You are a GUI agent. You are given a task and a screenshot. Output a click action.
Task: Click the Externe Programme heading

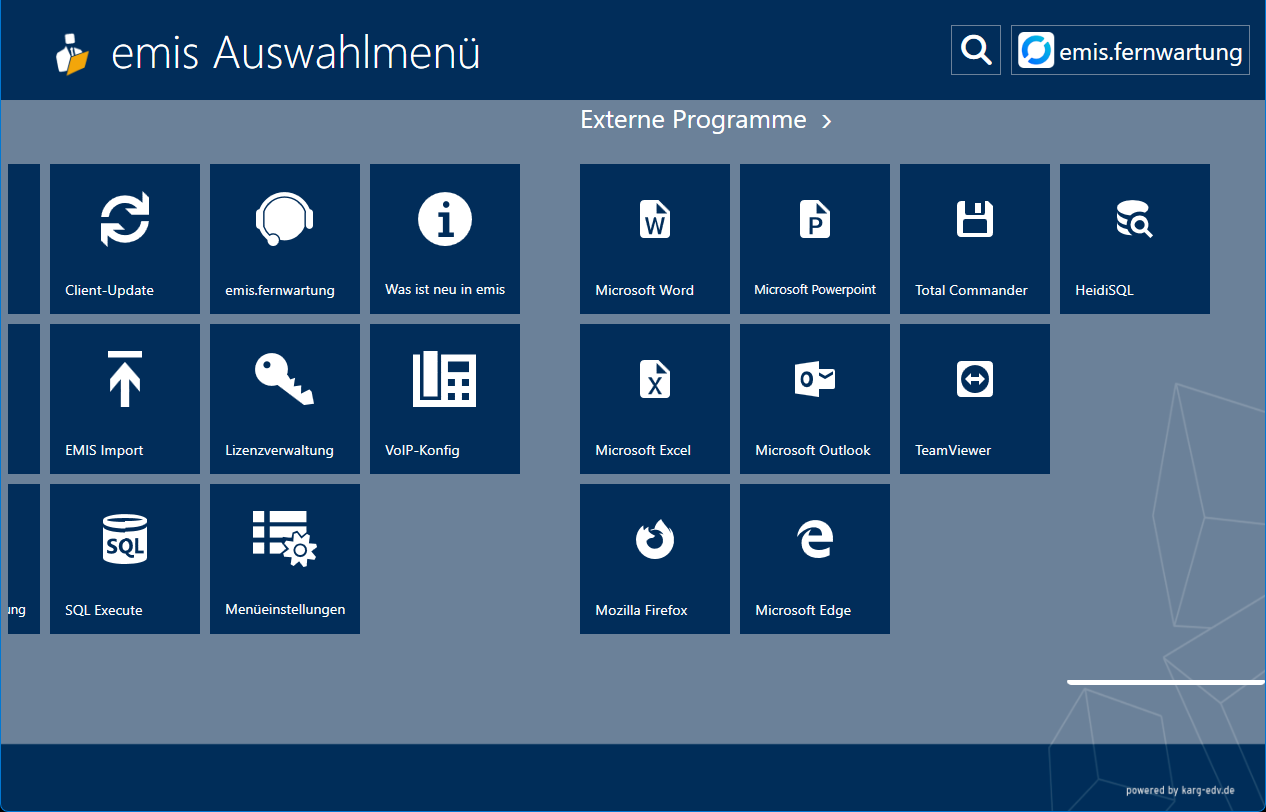pos(693,120)
